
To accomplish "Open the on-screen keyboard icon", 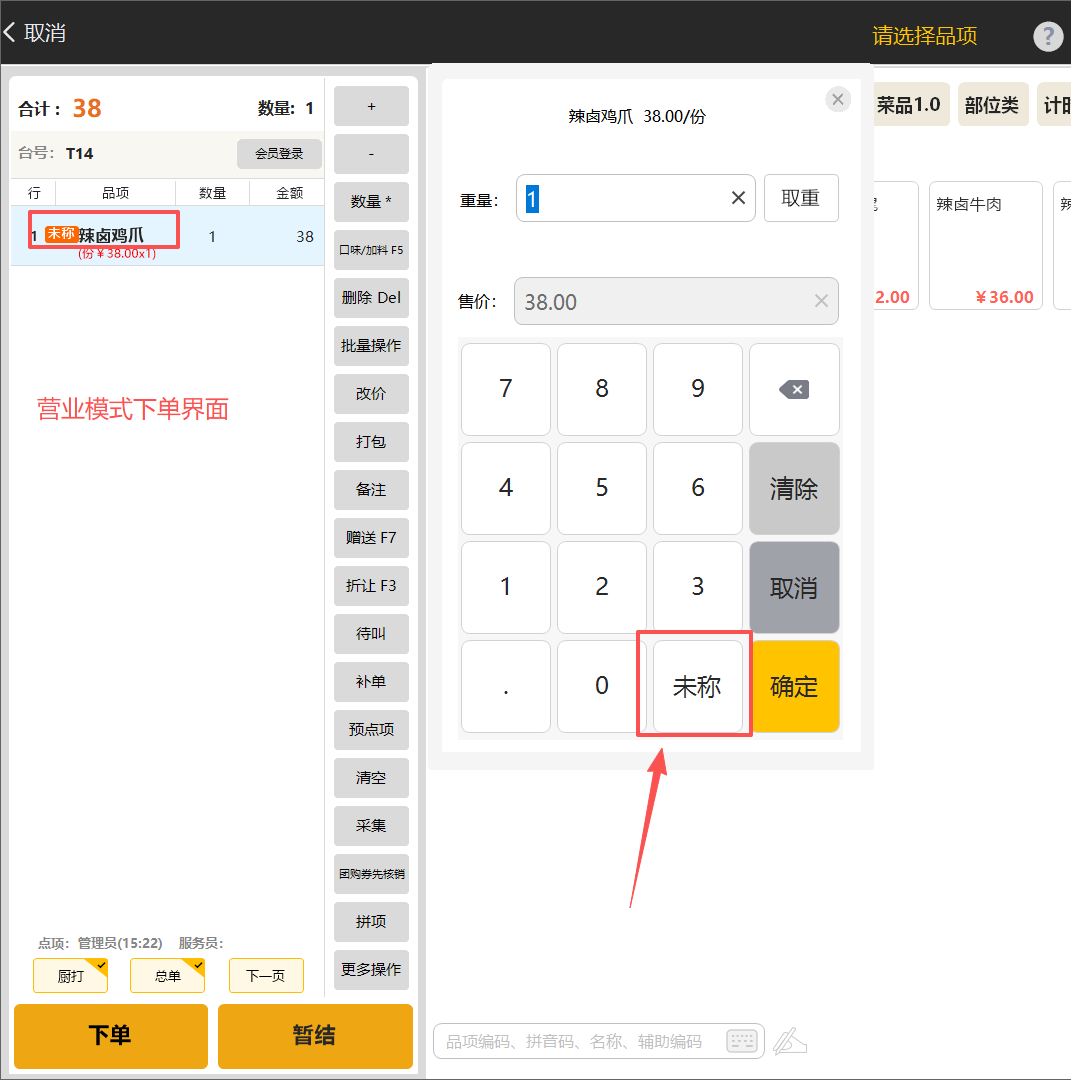I will [742, 1041].
